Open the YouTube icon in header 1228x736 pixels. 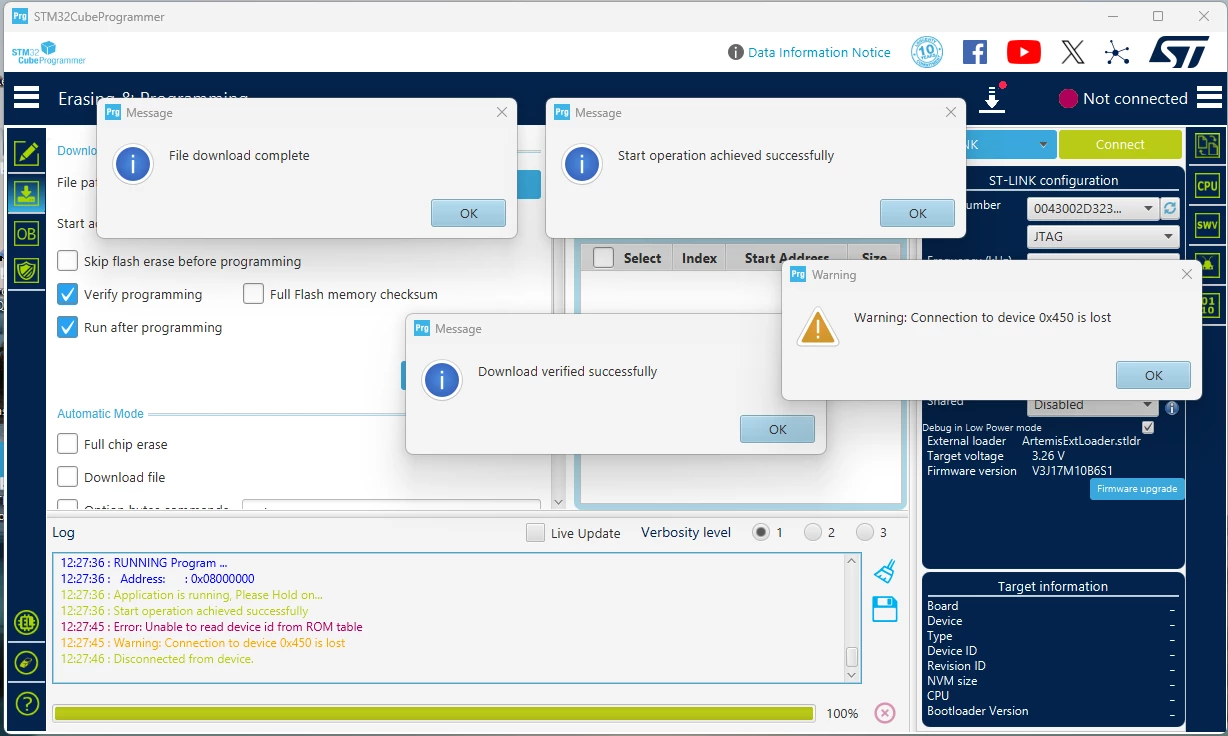[x=1023, y=52]
